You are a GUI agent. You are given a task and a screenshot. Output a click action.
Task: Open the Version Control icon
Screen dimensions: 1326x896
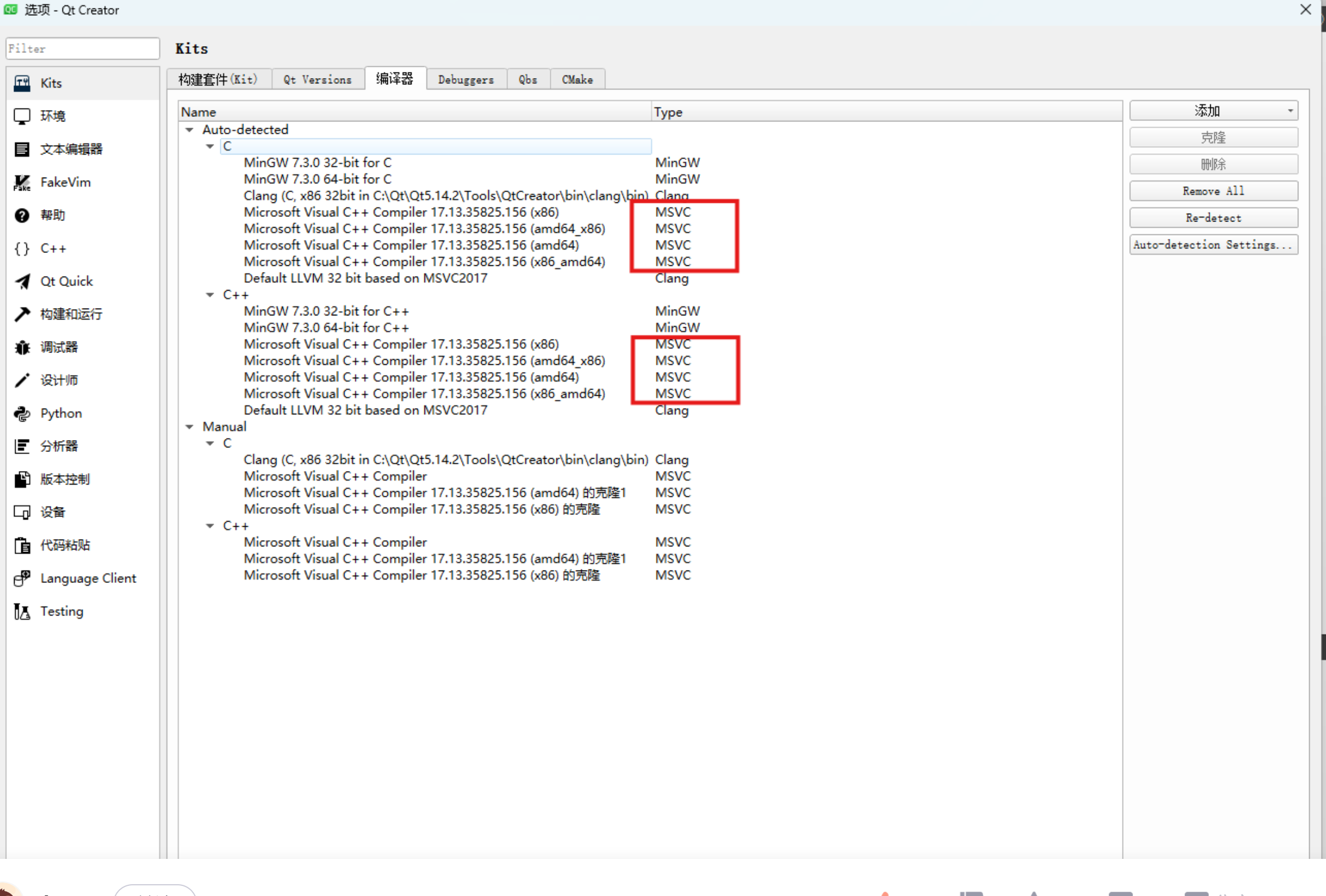pos(22,479)
